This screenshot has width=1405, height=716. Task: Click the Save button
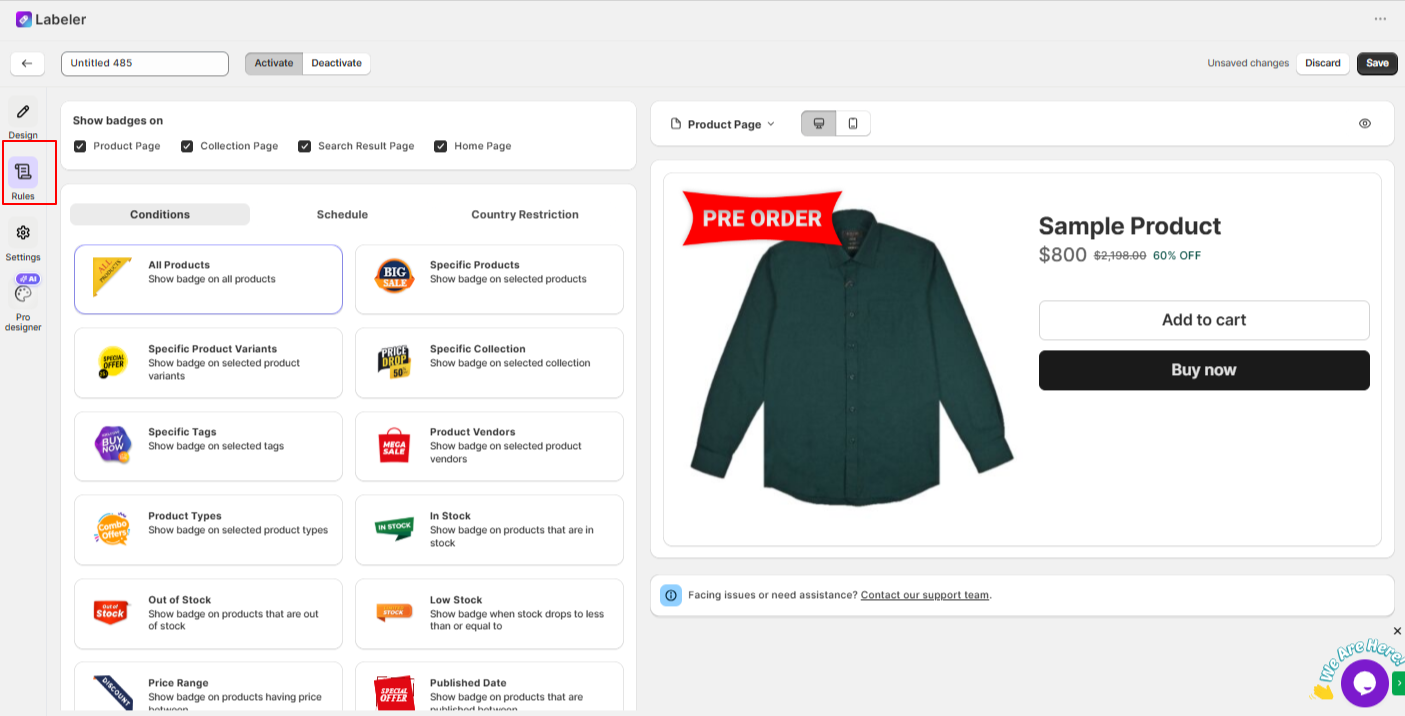tap(1377, 63)
